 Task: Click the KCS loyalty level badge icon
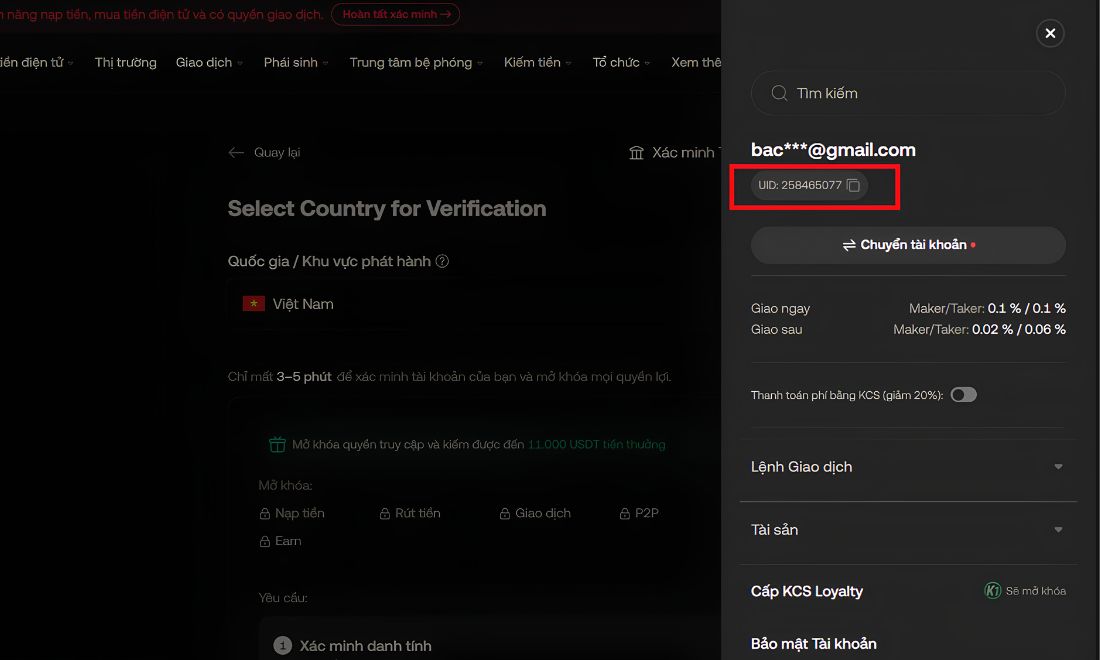(x=992, y=591)
